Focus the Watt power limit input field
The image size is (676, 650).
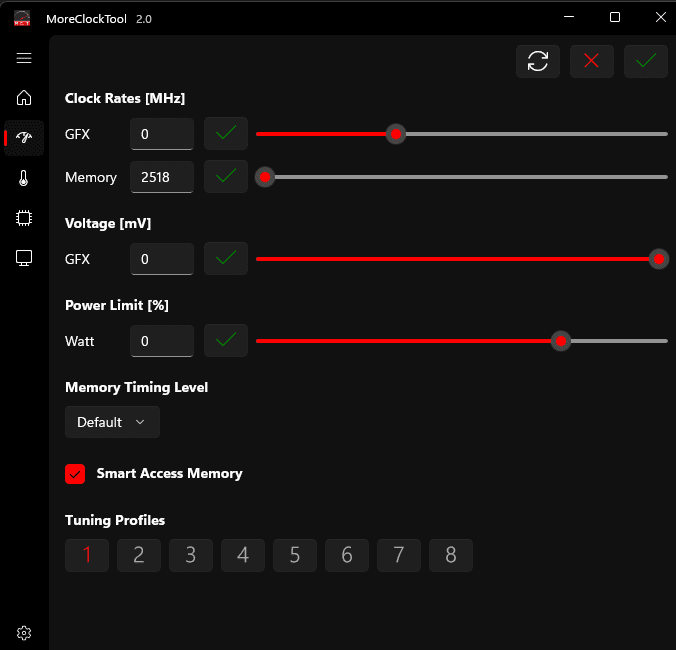coord(162,341)
